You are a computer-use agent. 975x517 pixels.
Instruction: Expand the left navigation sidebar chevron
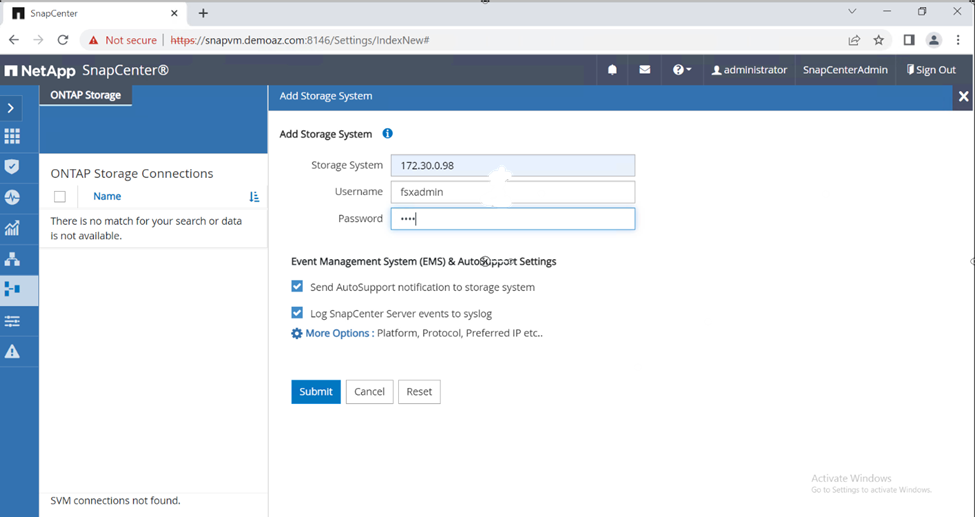(11, 108)
